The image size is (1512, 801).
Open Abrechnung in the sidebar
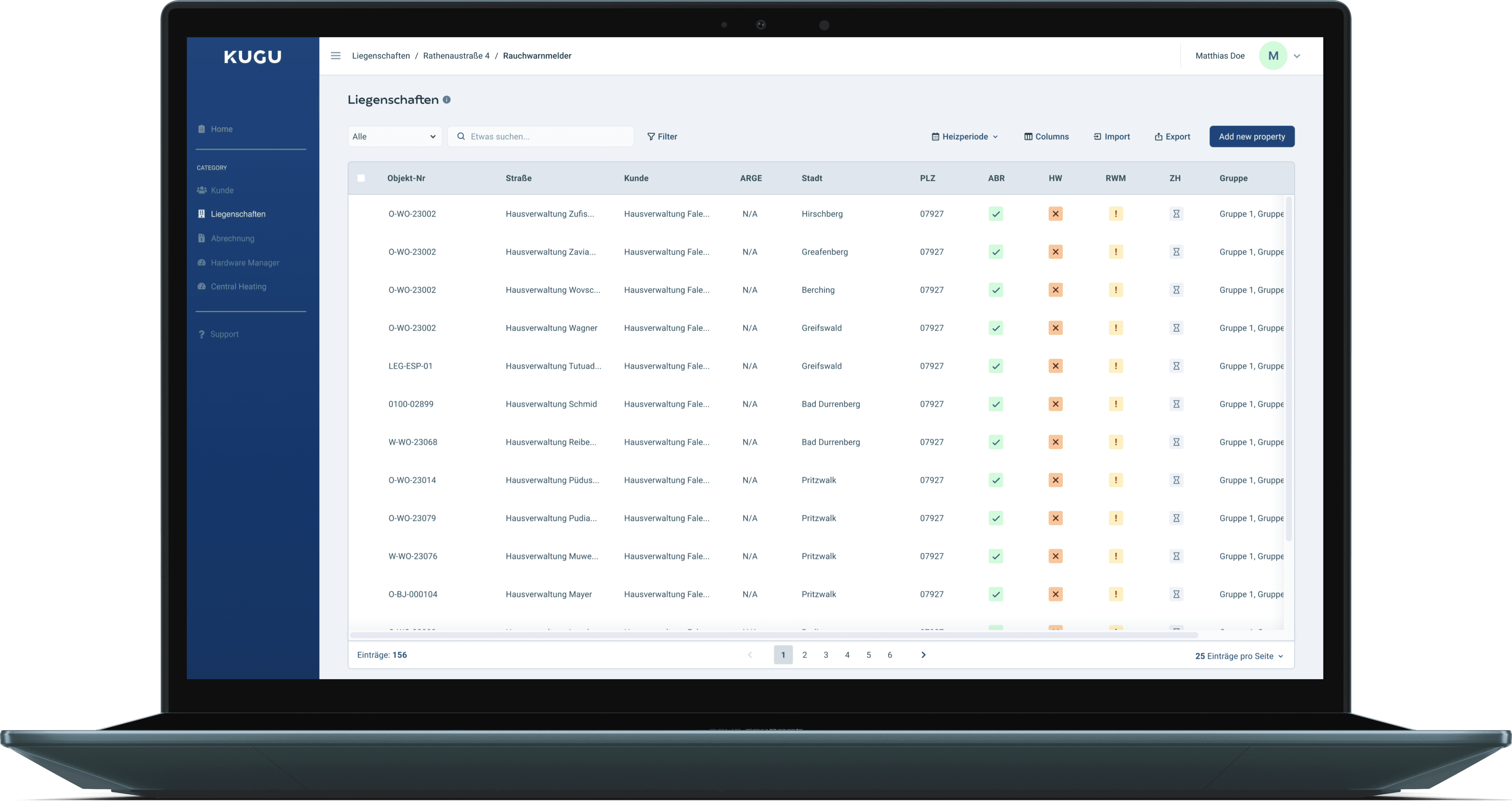232,239
